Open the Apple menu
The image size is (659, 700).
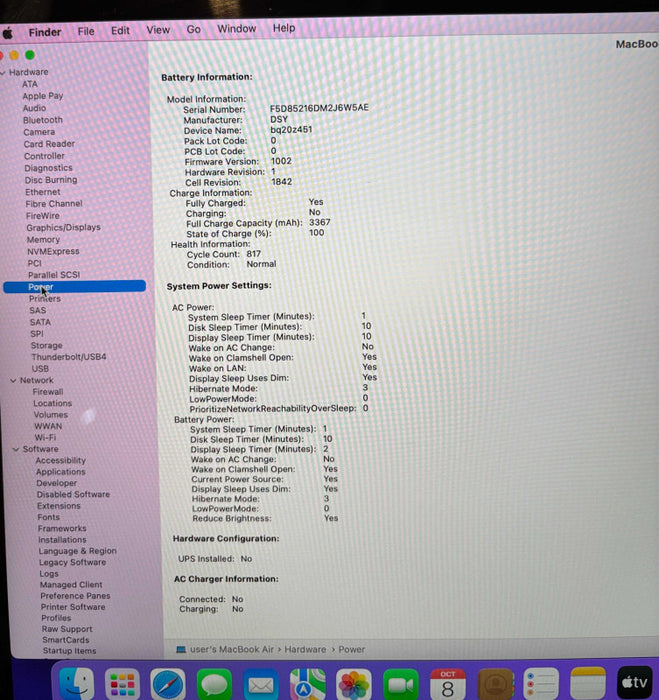(8, 33)
